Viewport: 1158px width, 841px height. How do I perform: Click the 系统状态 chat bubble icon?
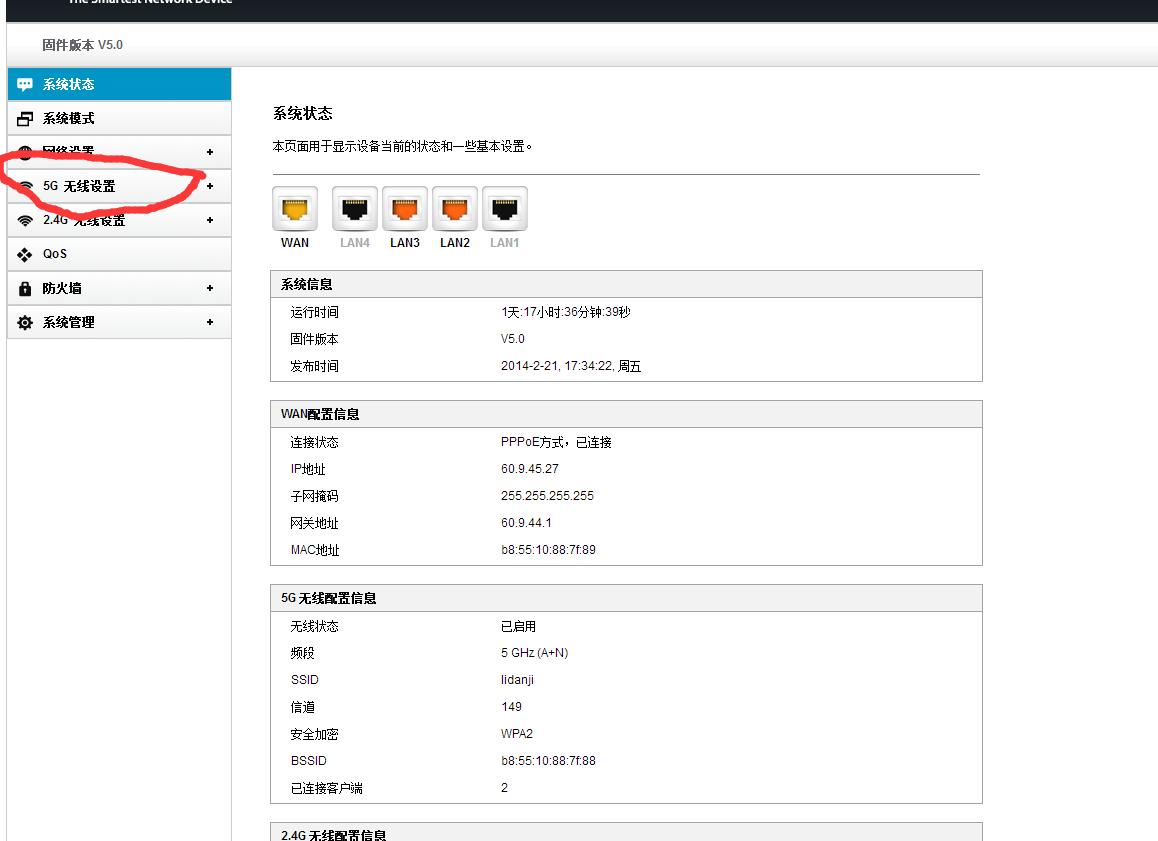(x=24, y=84)
